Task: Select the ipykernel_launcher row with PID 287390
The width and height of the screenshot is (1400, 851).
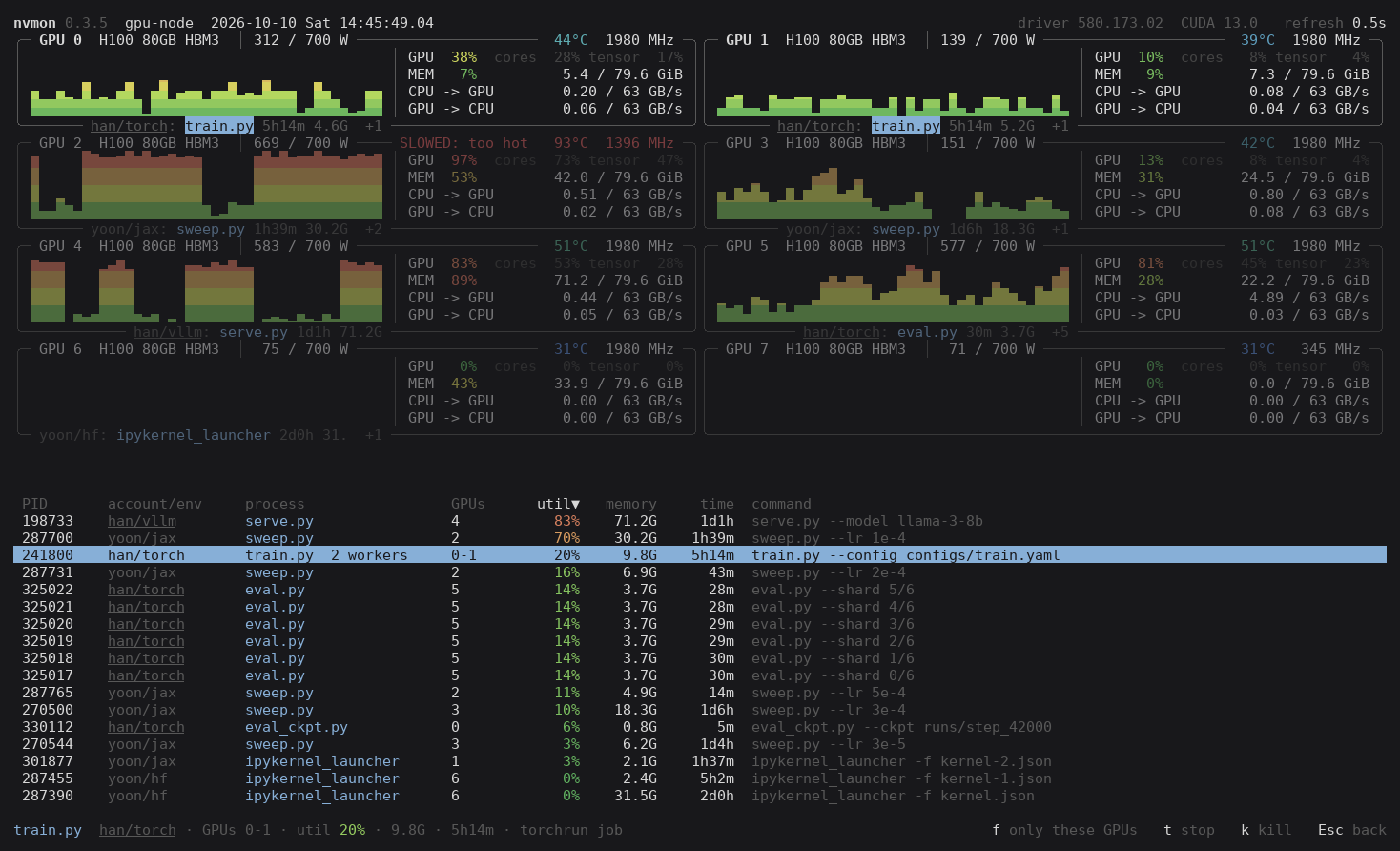Action: (x=700, y=796)
